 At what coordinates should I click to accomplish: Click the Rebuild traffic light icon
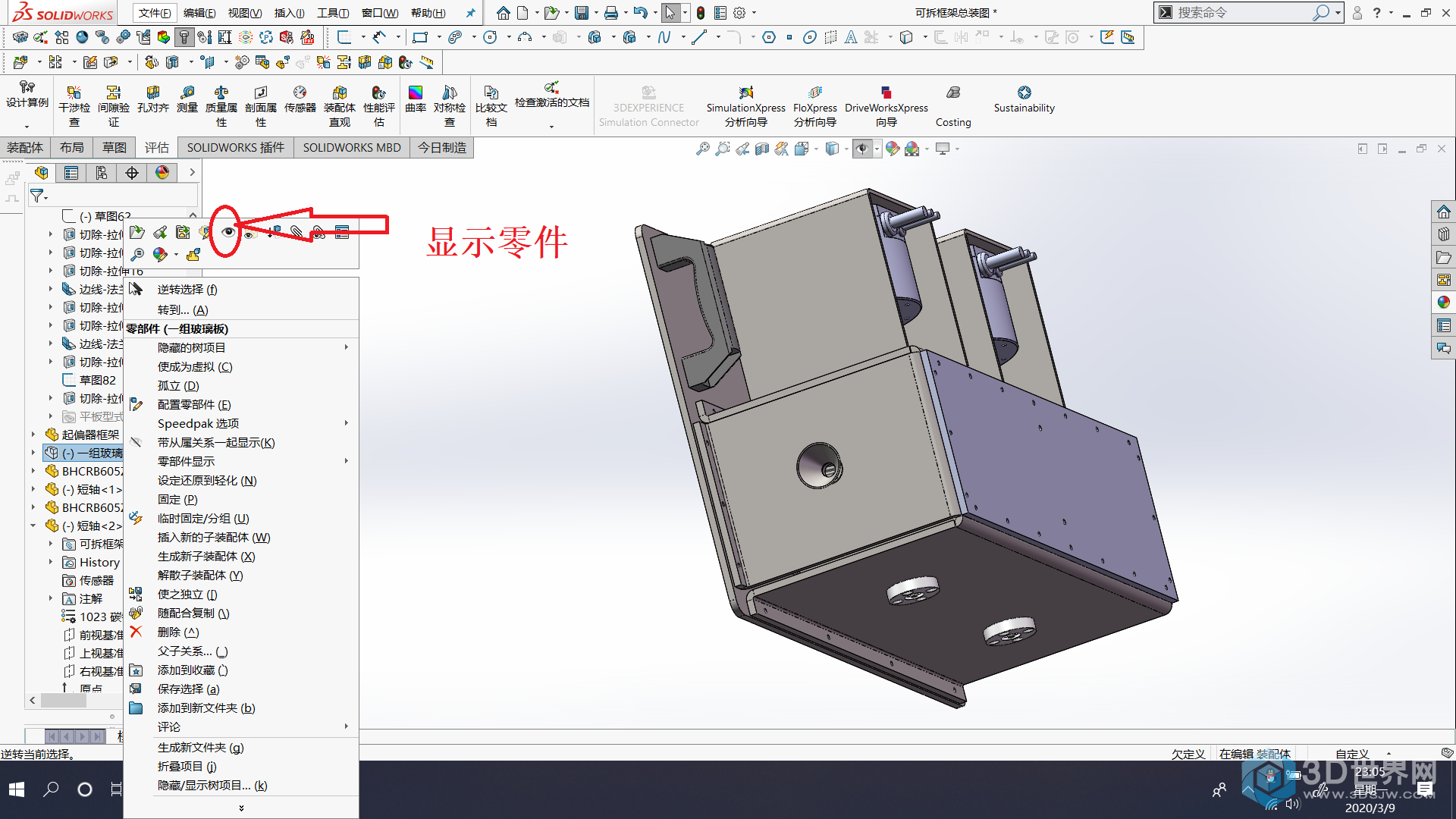click(x=701, y=13)
